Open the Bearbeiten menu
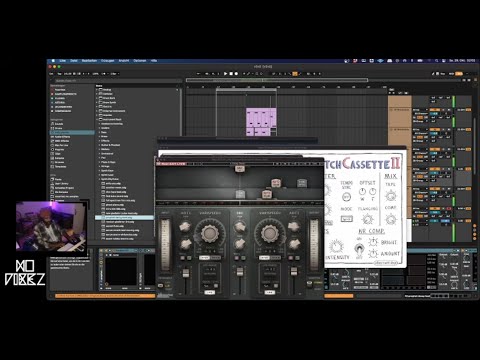 click(89, 61)
